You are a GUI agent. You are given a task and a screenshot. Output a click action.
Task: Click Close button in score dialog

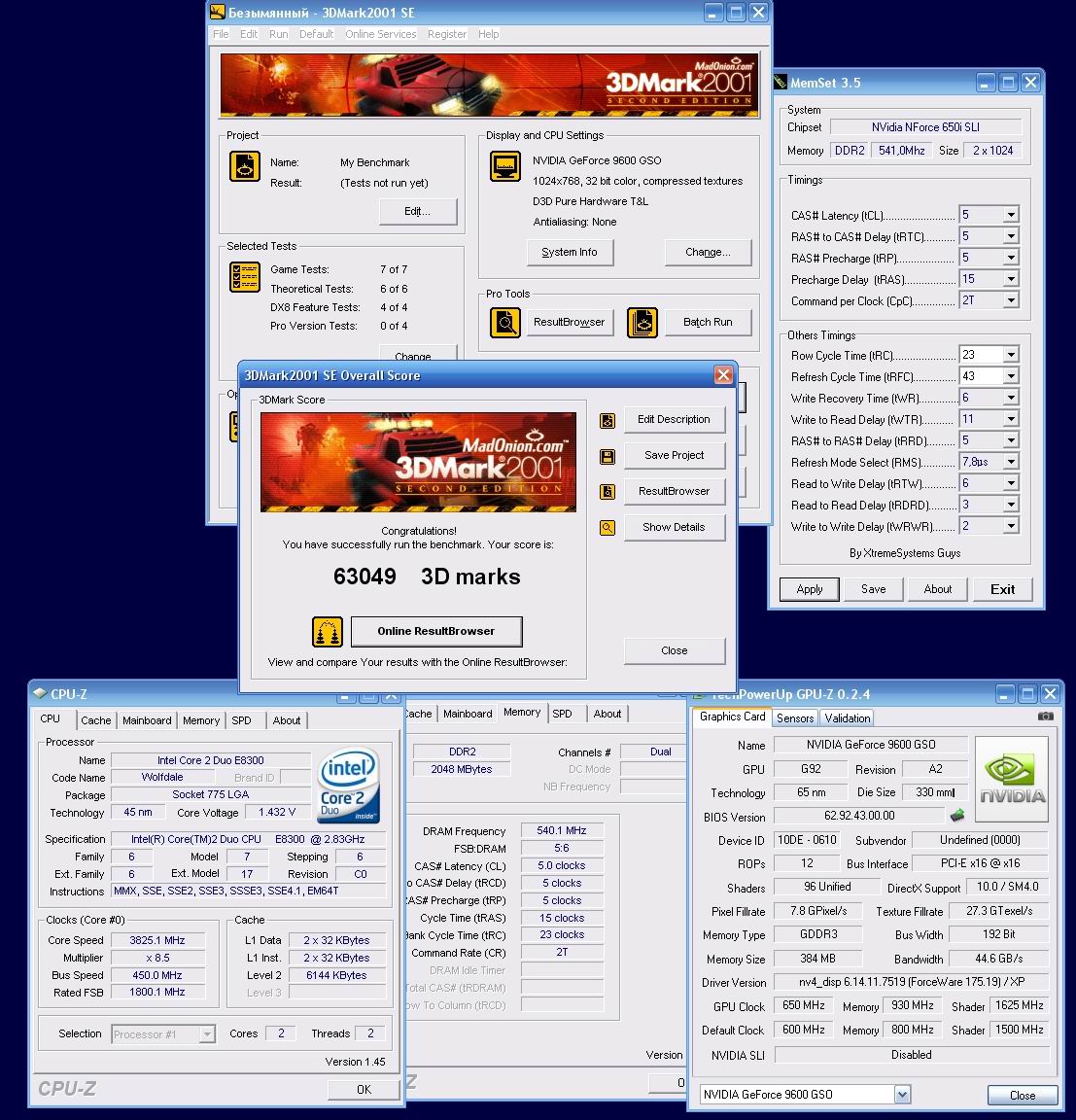point(674,650)
